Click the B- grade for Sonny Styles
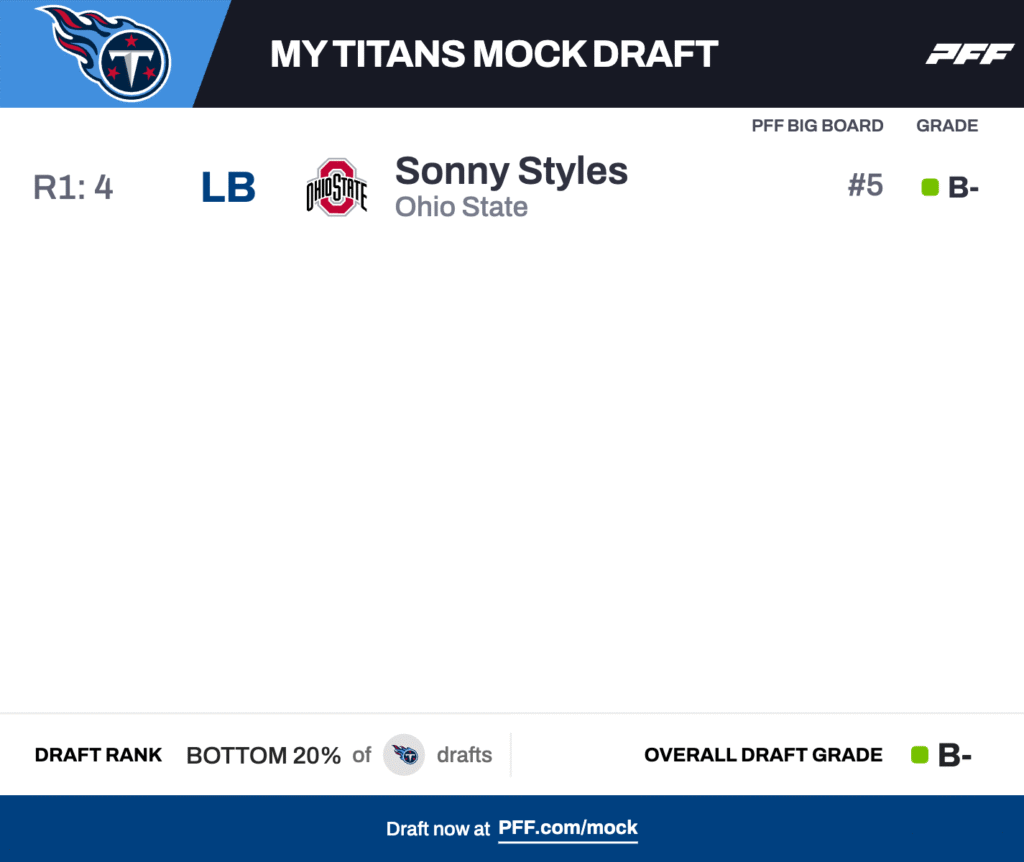 [963, 188]
